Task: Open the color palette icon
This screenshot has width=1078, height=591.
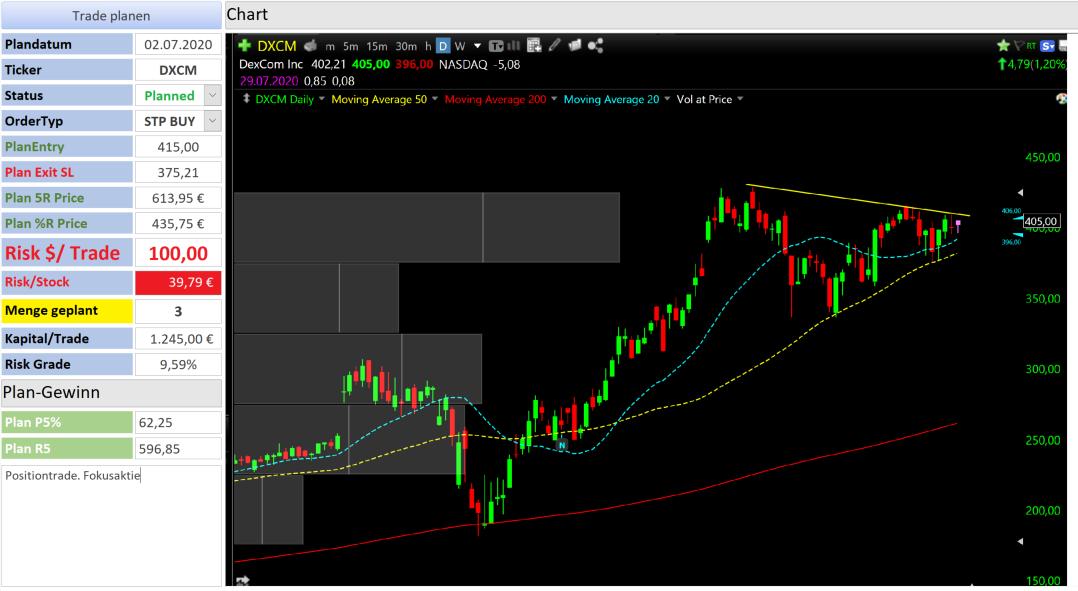Action: [x=1062, y=99]
